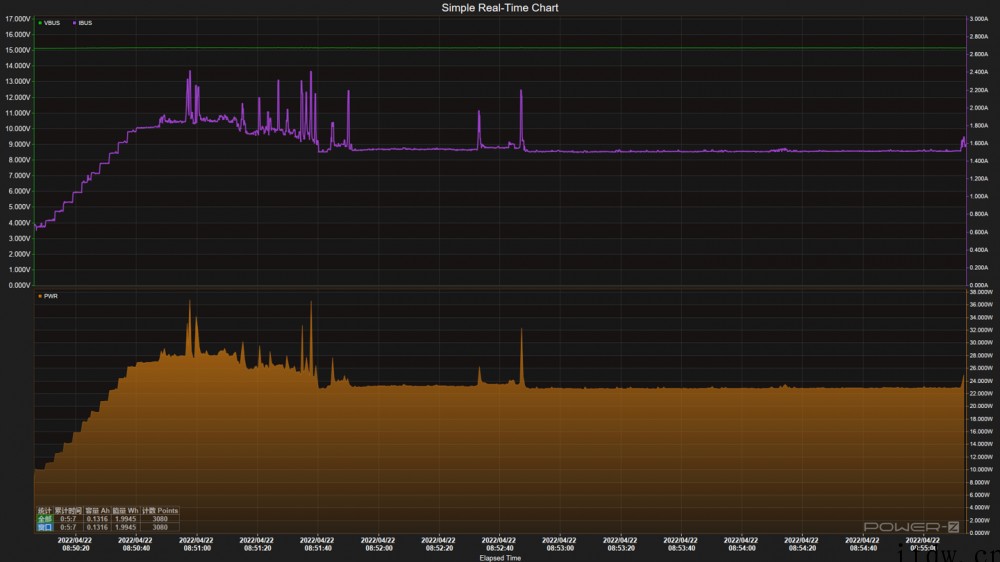Click the 08:54:40 time axis label
The image size is (1000, 562).
point(862,548)
